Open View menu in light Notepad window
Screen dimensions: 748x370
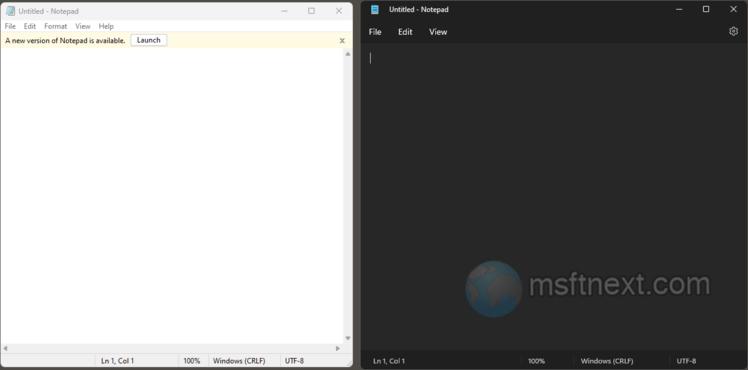tap(83, 26)
